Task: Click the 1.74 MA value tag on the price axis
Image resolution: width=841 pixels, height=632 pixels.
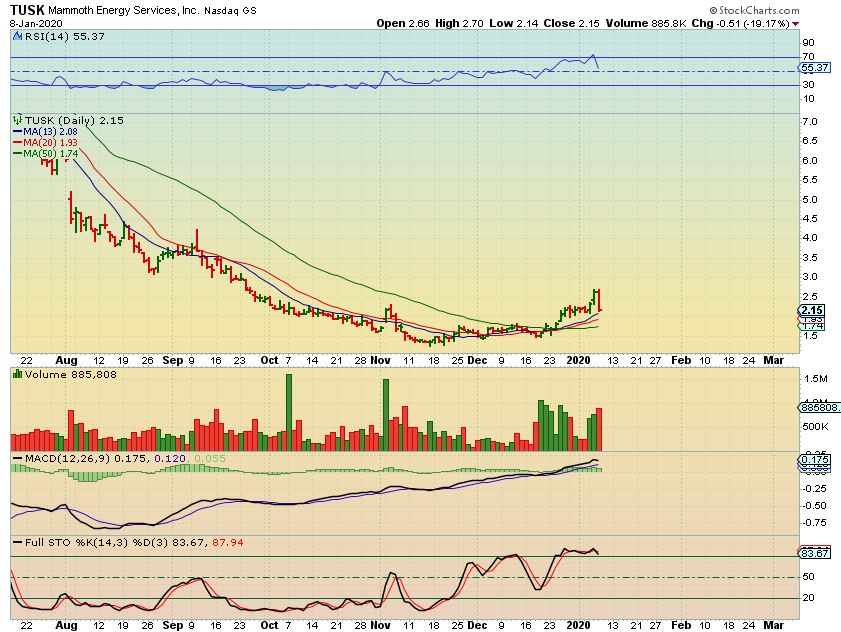Action: point(813,326)
